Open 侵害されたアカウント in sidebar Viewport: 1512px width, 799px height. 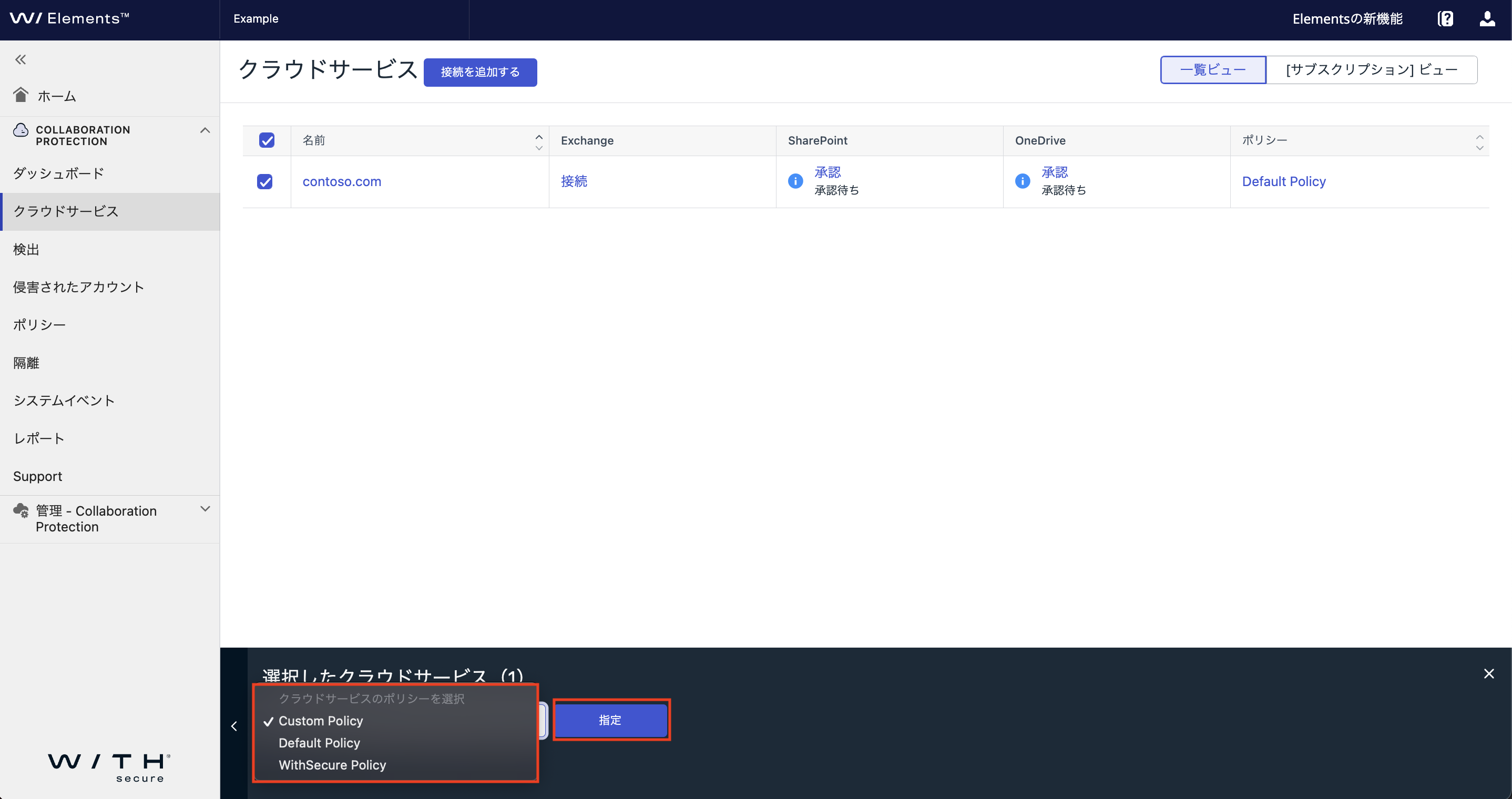point(110,287)
